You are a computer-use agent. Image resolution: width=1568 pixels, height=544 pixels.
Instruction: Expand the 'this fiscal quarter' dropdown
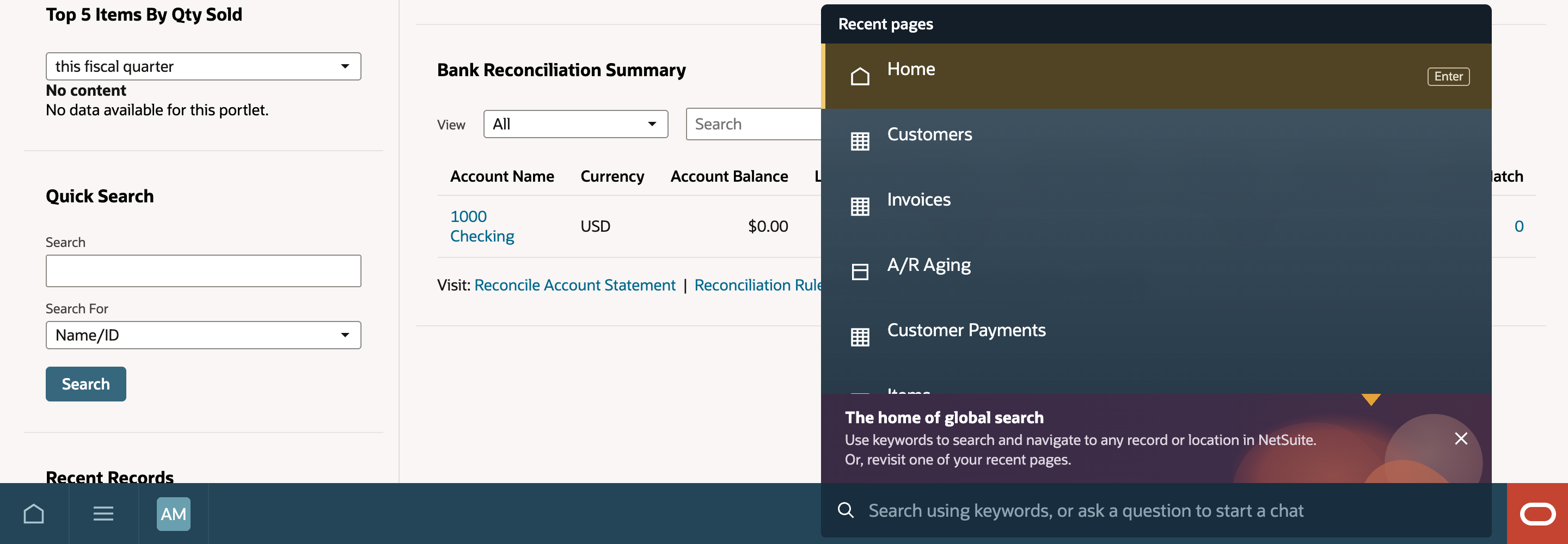coord(203,66)
